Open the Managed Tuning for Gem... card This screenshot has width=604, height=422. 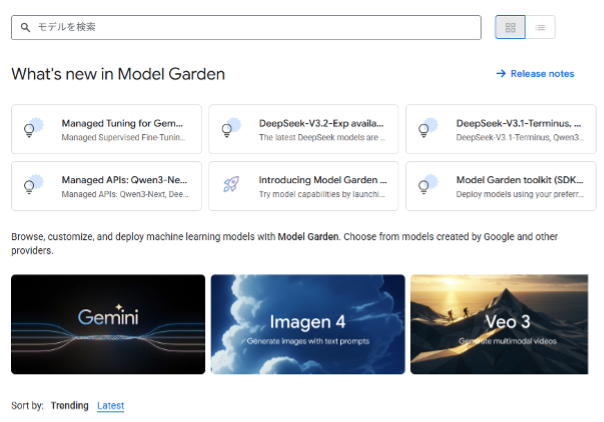[106, 129]
